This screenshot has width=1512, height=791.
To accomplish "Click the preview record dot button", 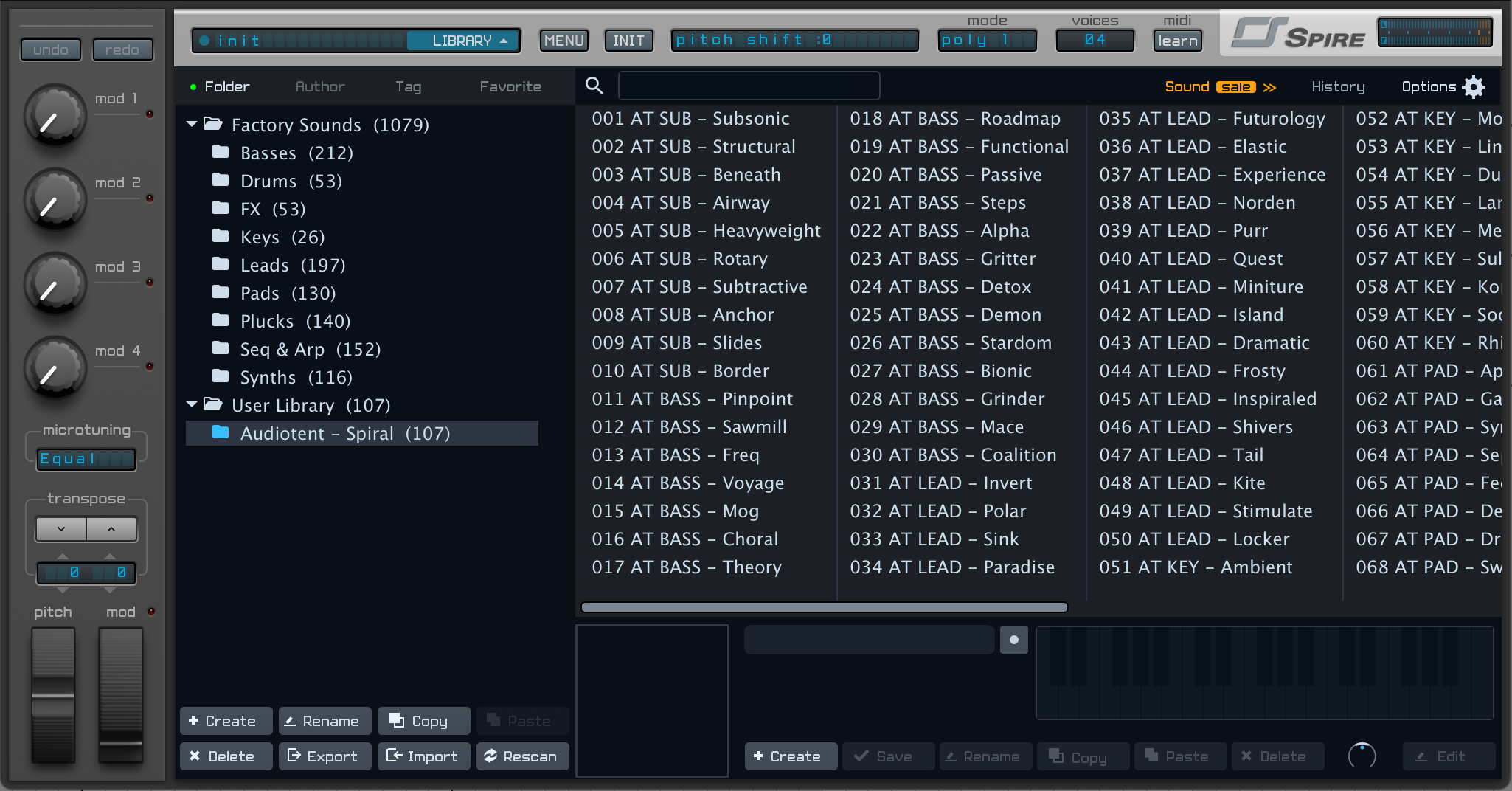I will tap(1013, 640).
